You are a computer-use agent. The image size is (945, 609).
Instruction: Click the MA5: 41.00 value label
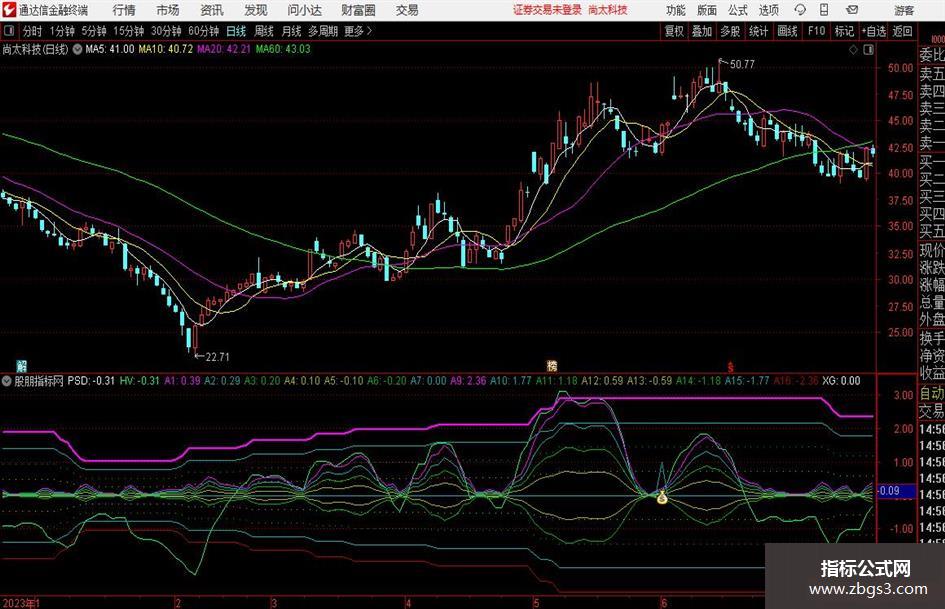point(110,49)
